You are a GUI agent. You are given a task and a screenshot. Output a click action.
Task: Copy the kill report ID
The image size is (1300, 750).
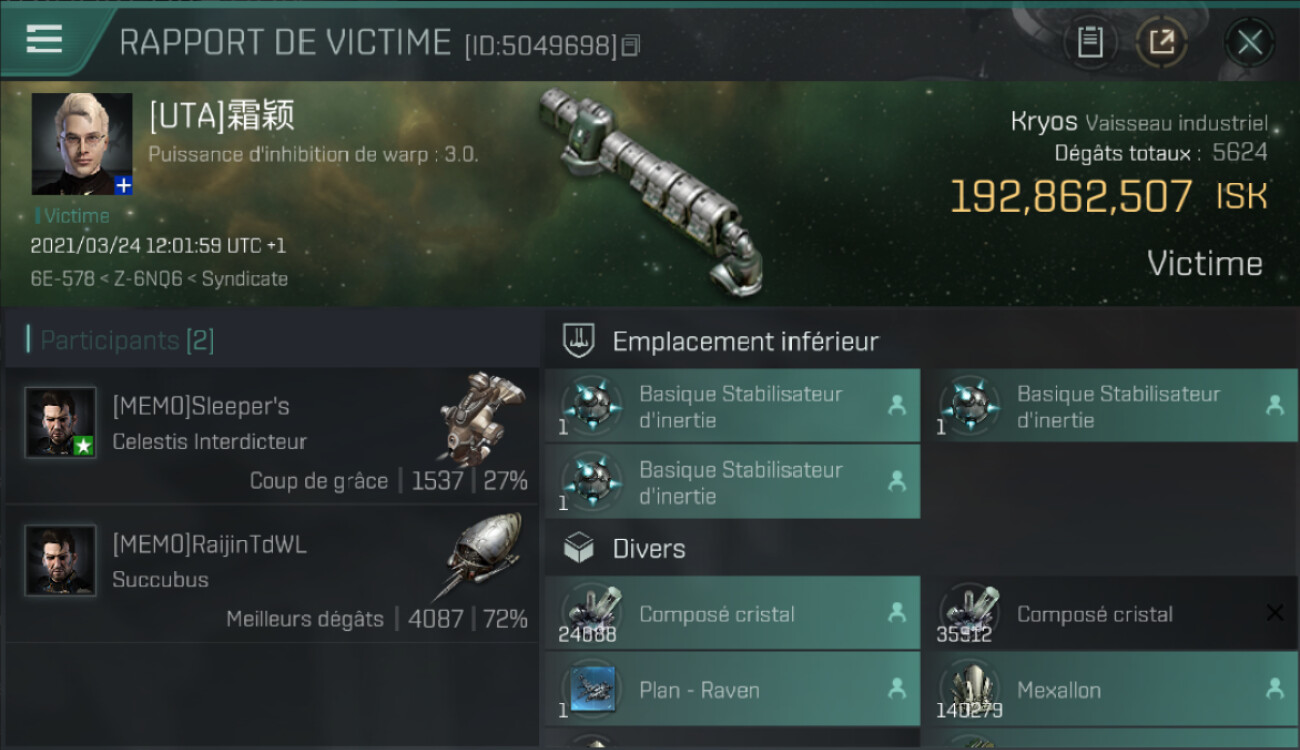pos(631,45)
